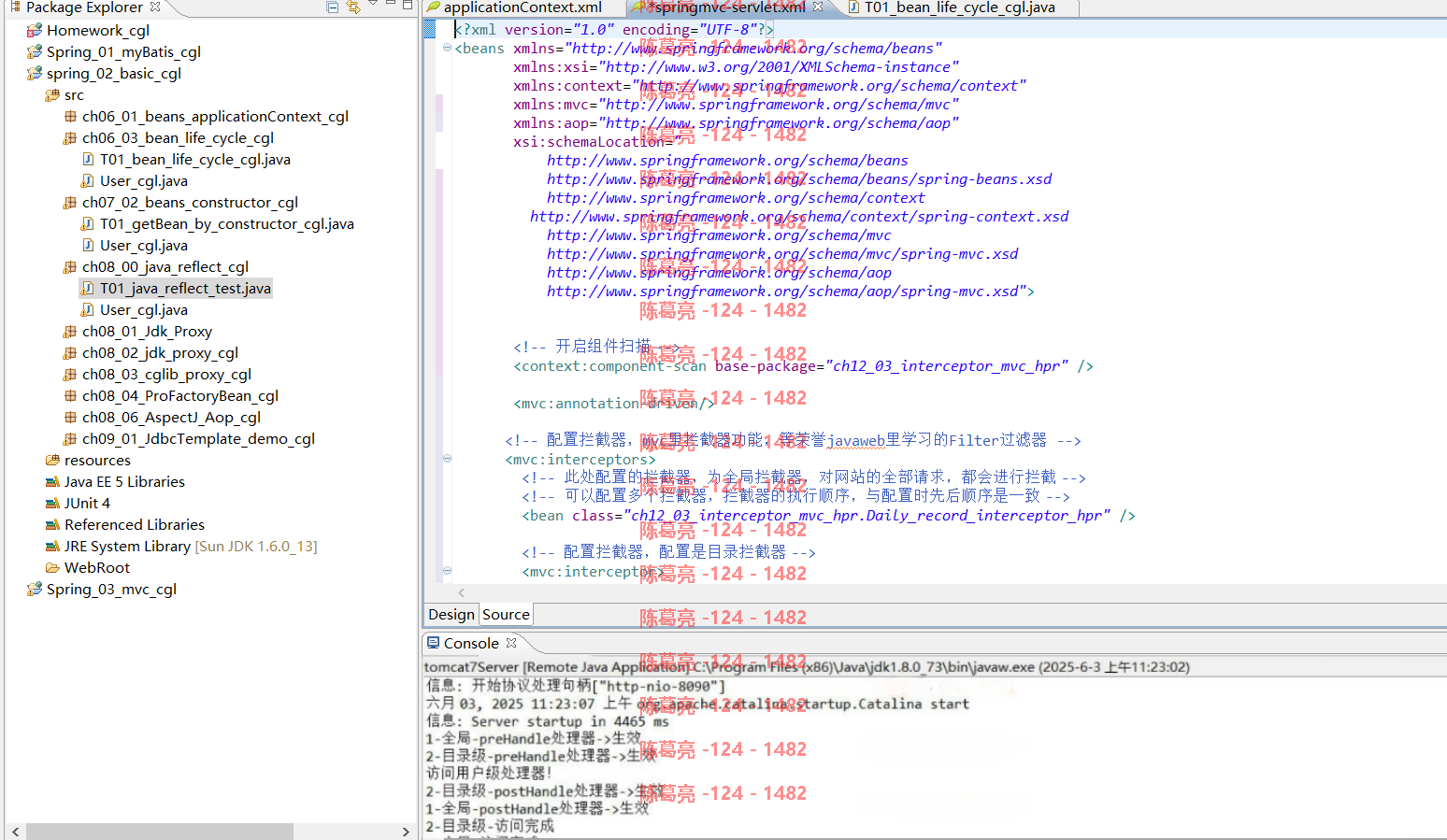Close the Console view
The width and height of the screenshot is (1447, 840).
tap(511, 643)
